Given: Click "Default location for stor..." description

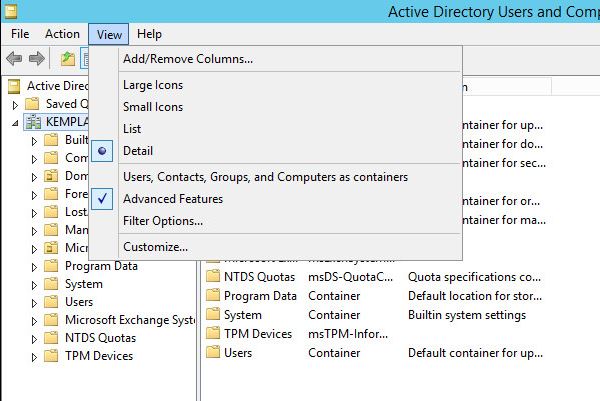Looking at the screenshot, I should (475, 296).
